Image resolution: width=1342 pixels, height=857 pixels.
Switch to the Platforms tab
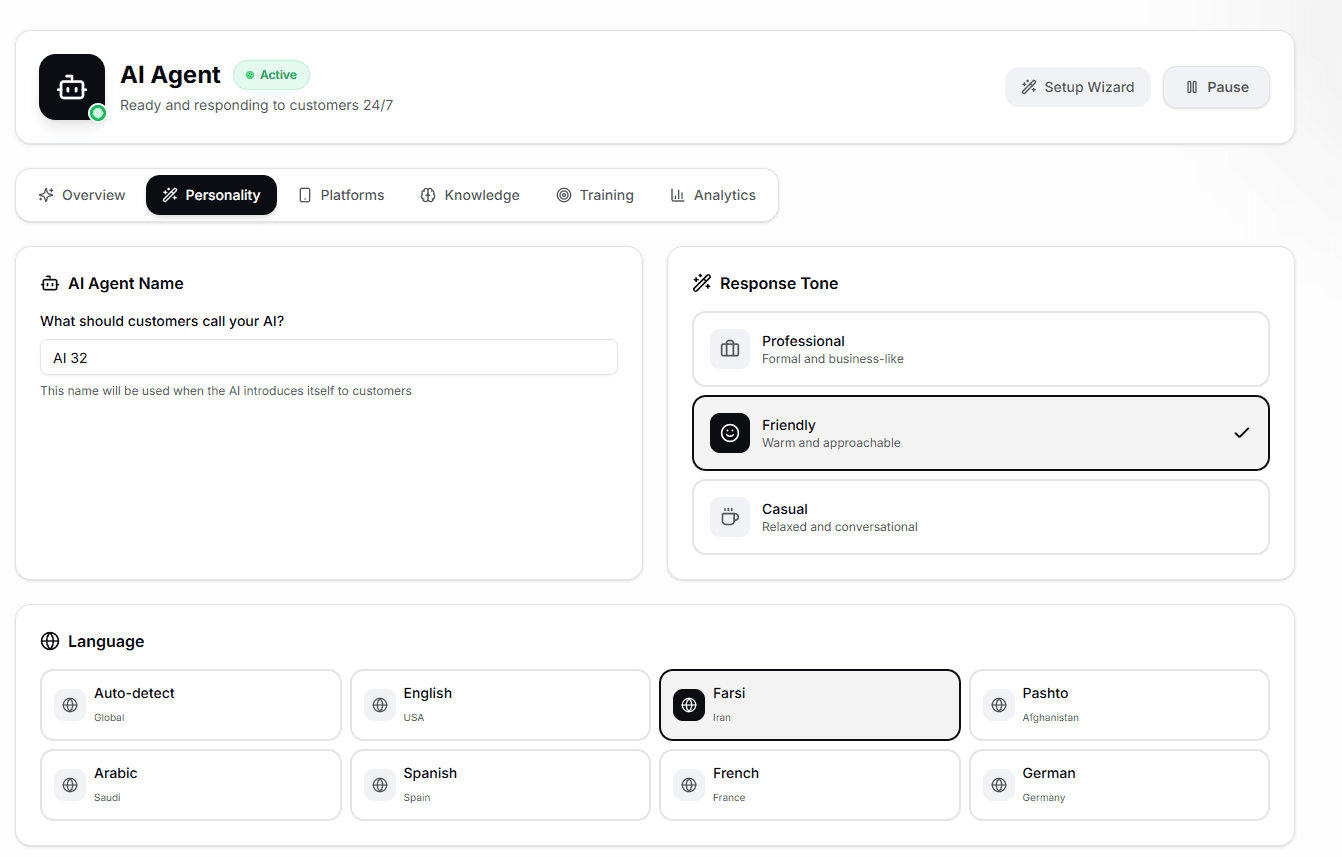[x=341, y=194]
